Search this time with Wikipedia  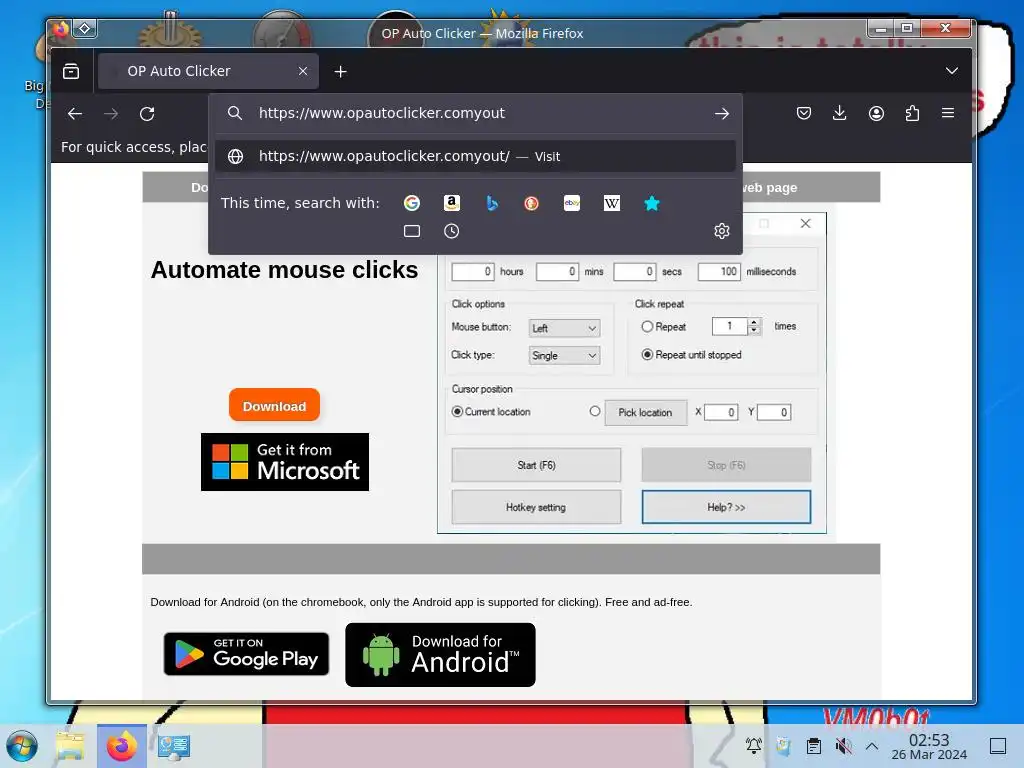pyautogui.click(x=612, y=203)
